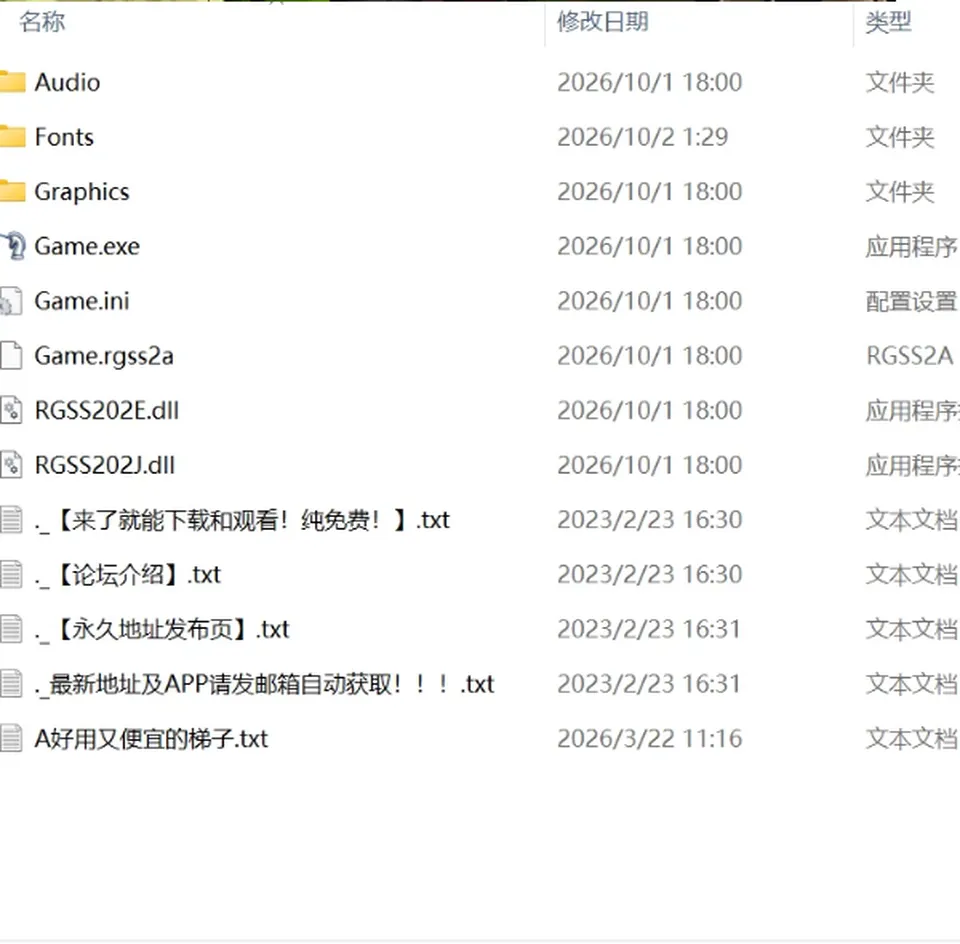Select the 最新地址及APP请发邮箱自动获取 text file

264,684
